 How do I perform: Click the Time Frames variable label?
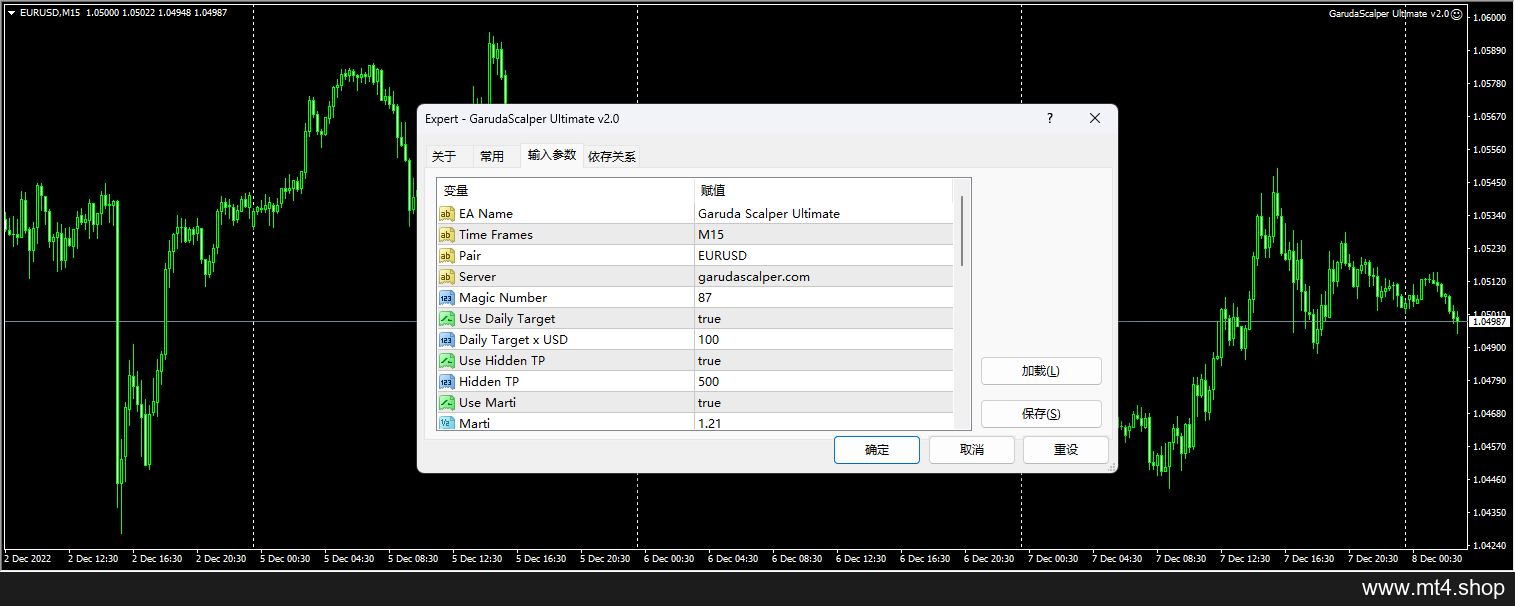[x=496, y=235]
